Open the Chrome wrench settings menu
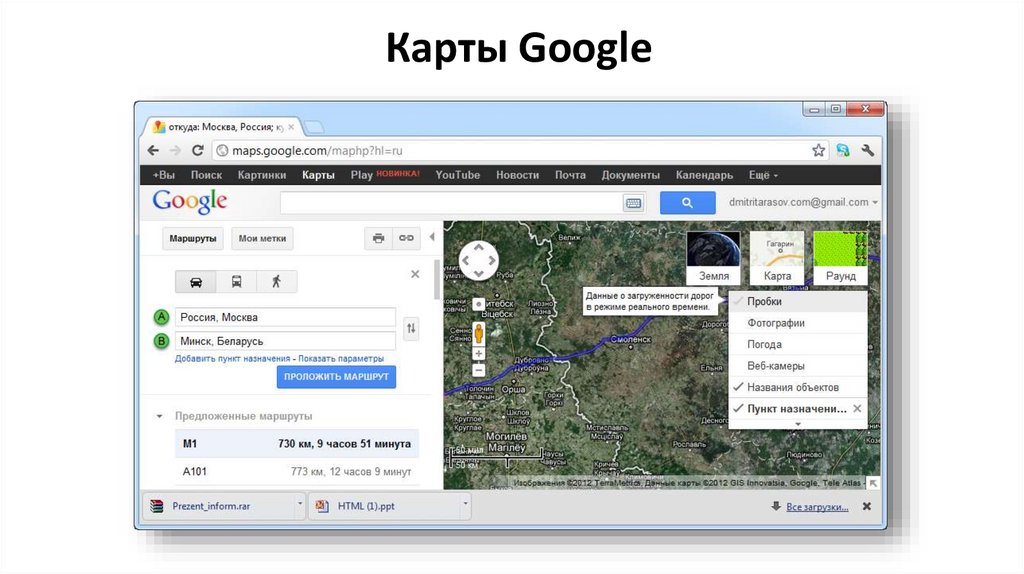This screenshot has width=1024, height=574. 867,151
